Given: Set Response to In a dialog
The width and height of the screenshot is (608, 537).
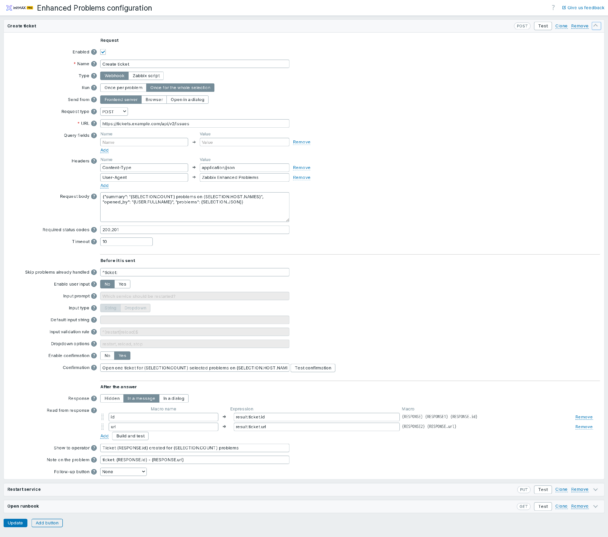Looking at the screenshot, I should pyautogui.click(x=174, y=399).
